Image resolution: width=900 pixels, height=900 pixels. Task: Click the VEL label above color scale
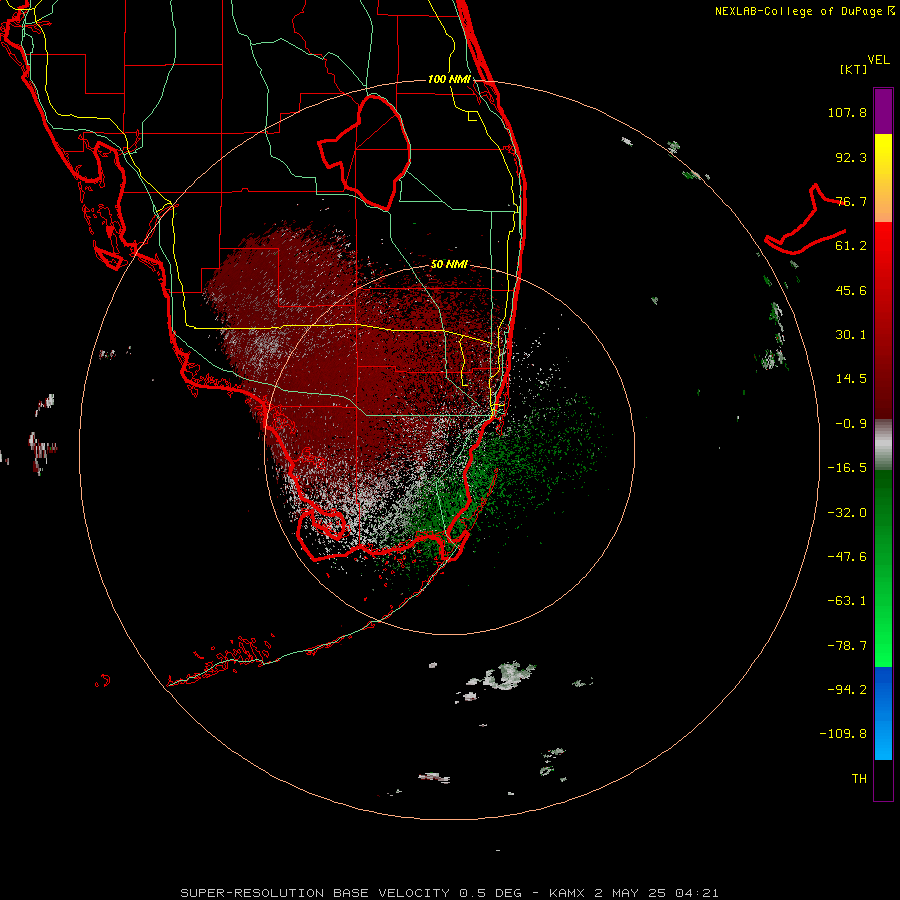tap(879, 60)
